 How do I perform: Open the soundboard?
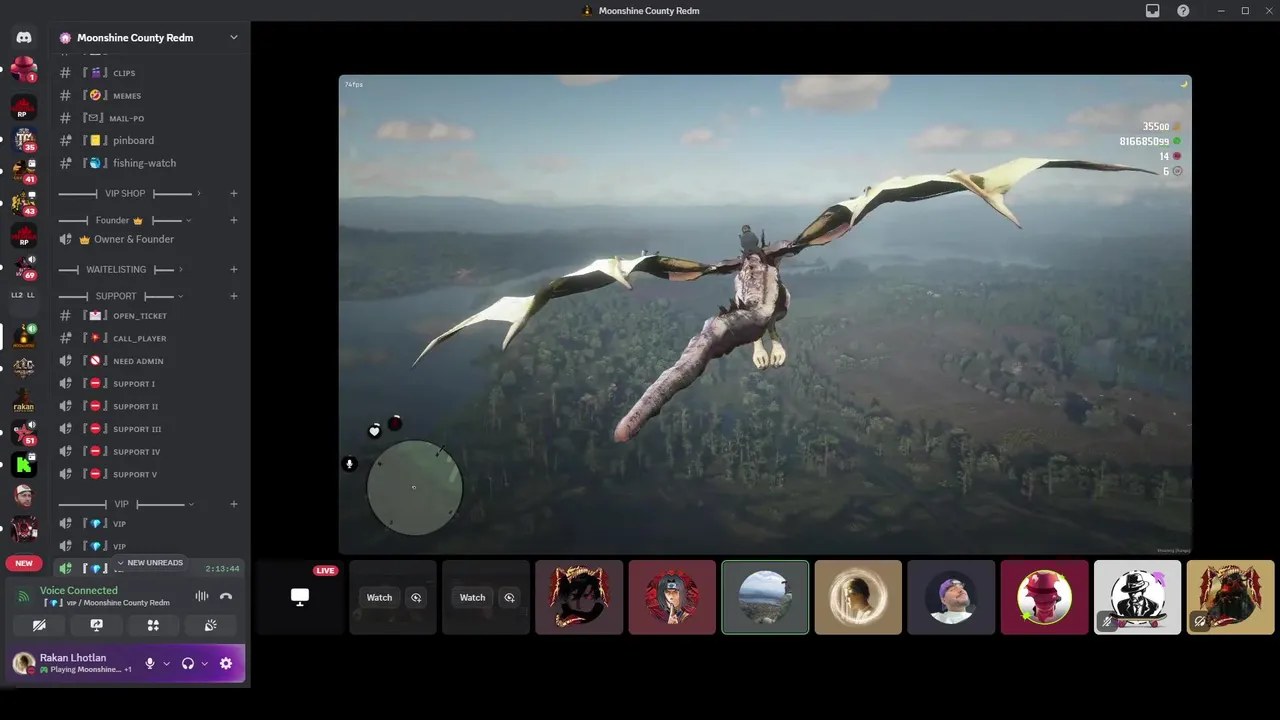(x=210, y=625)
